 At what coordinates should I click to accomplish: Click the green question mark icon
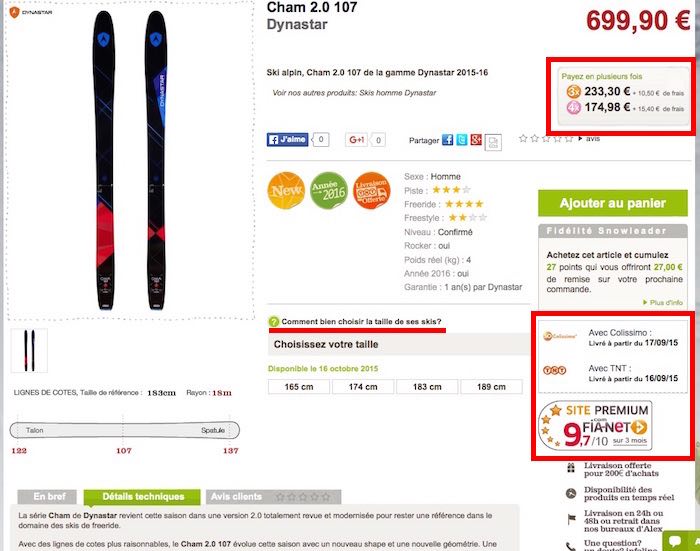point(274,321)
